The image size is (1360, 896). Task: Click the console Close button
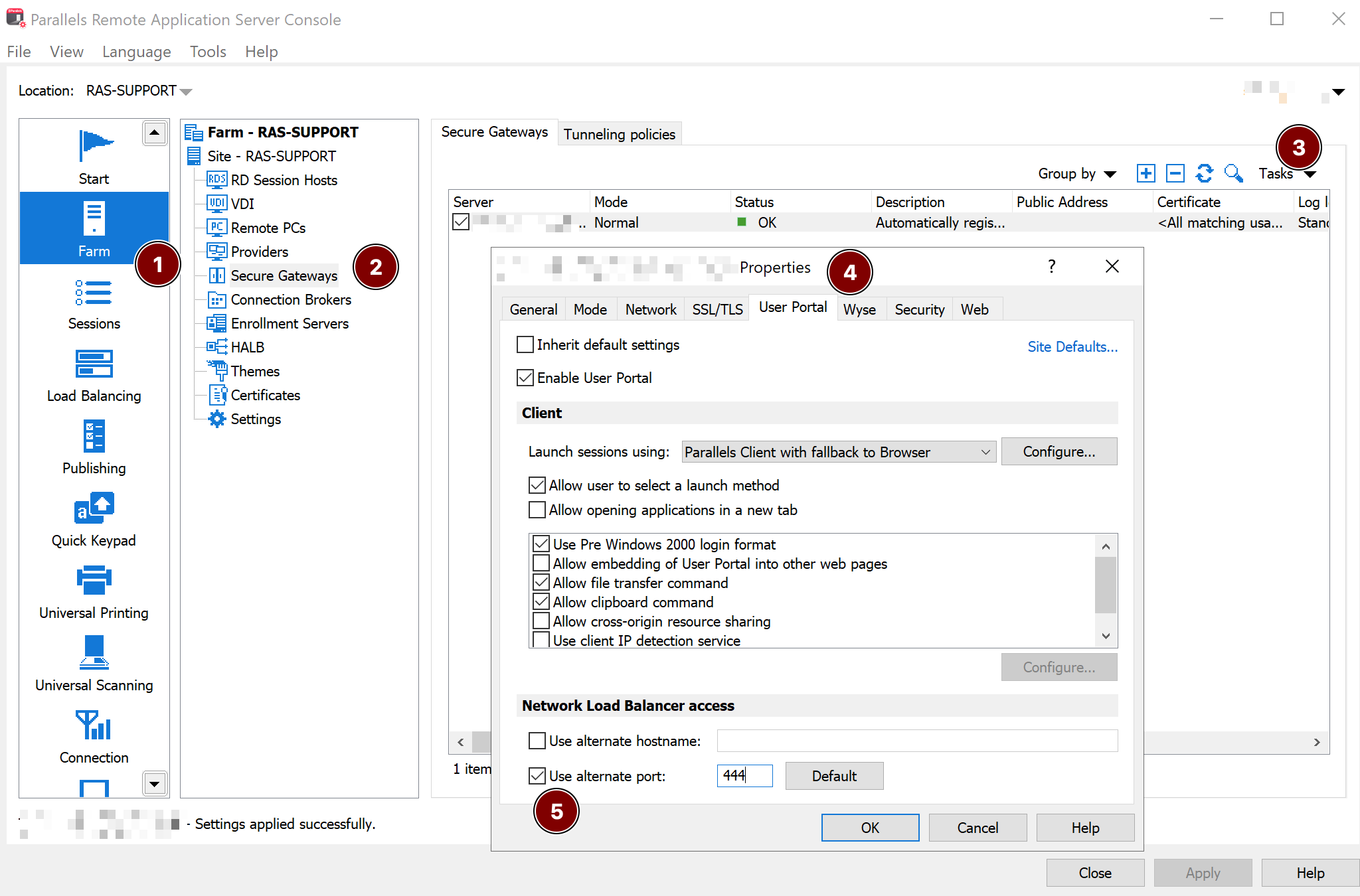point(1095,873)
